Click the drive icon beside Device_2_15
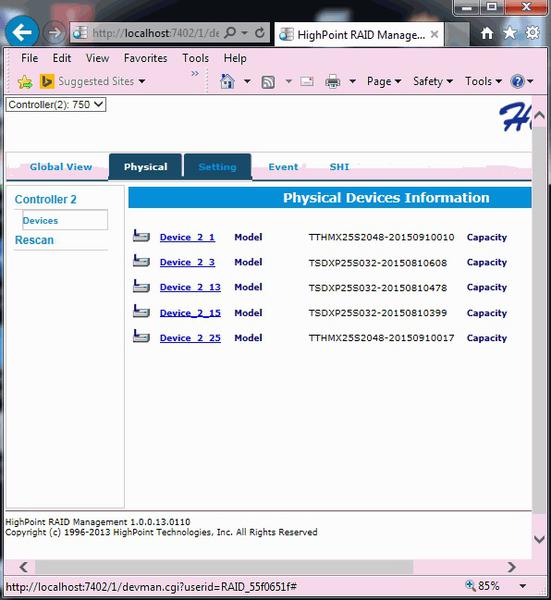The width and height of the screenshot is (551, 600). (141, 311)
